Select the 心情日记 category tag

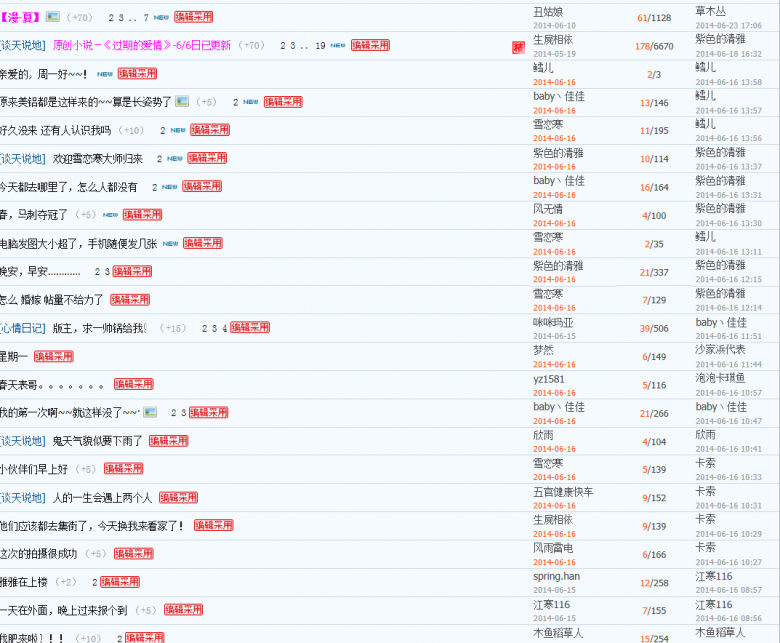point(22,328)
